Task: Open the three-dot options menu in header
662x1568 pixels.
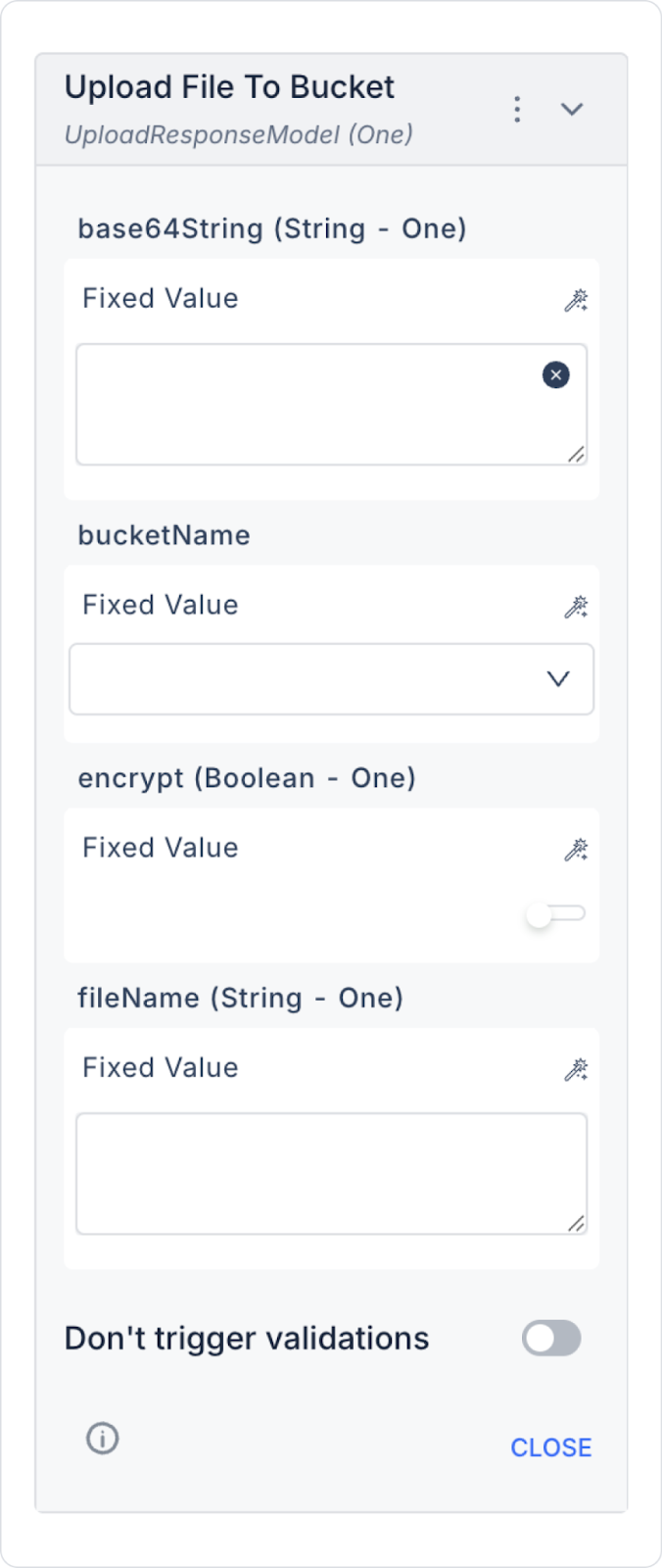Action: pos(517,109)
